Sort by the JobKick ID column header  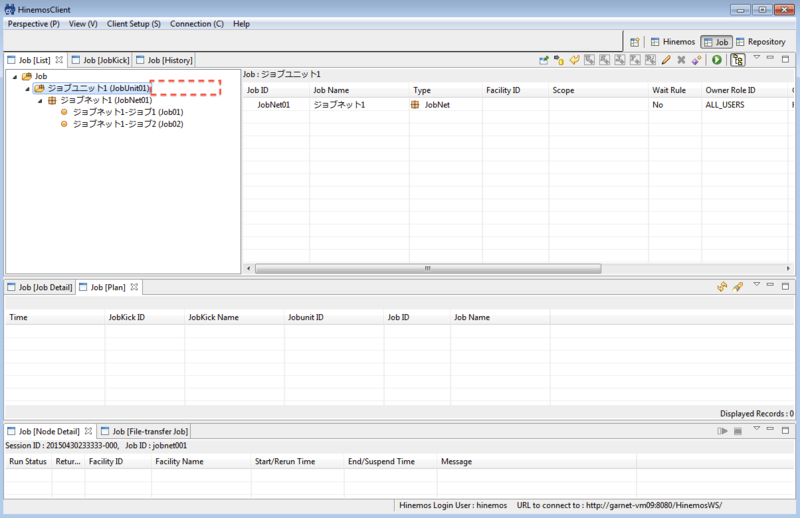coord(145,317)
